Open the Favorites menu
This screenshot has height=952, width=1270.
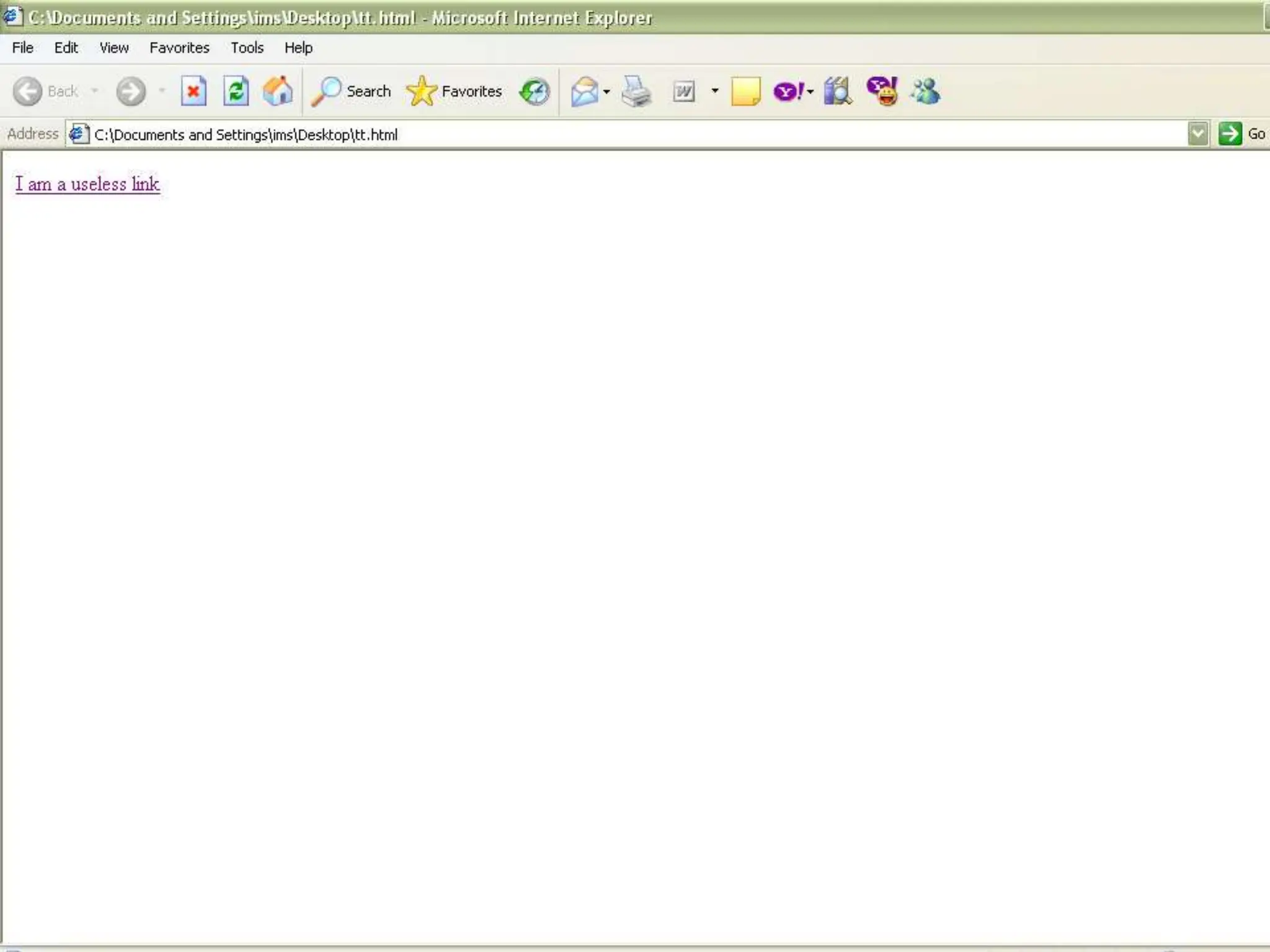[179, 48]
